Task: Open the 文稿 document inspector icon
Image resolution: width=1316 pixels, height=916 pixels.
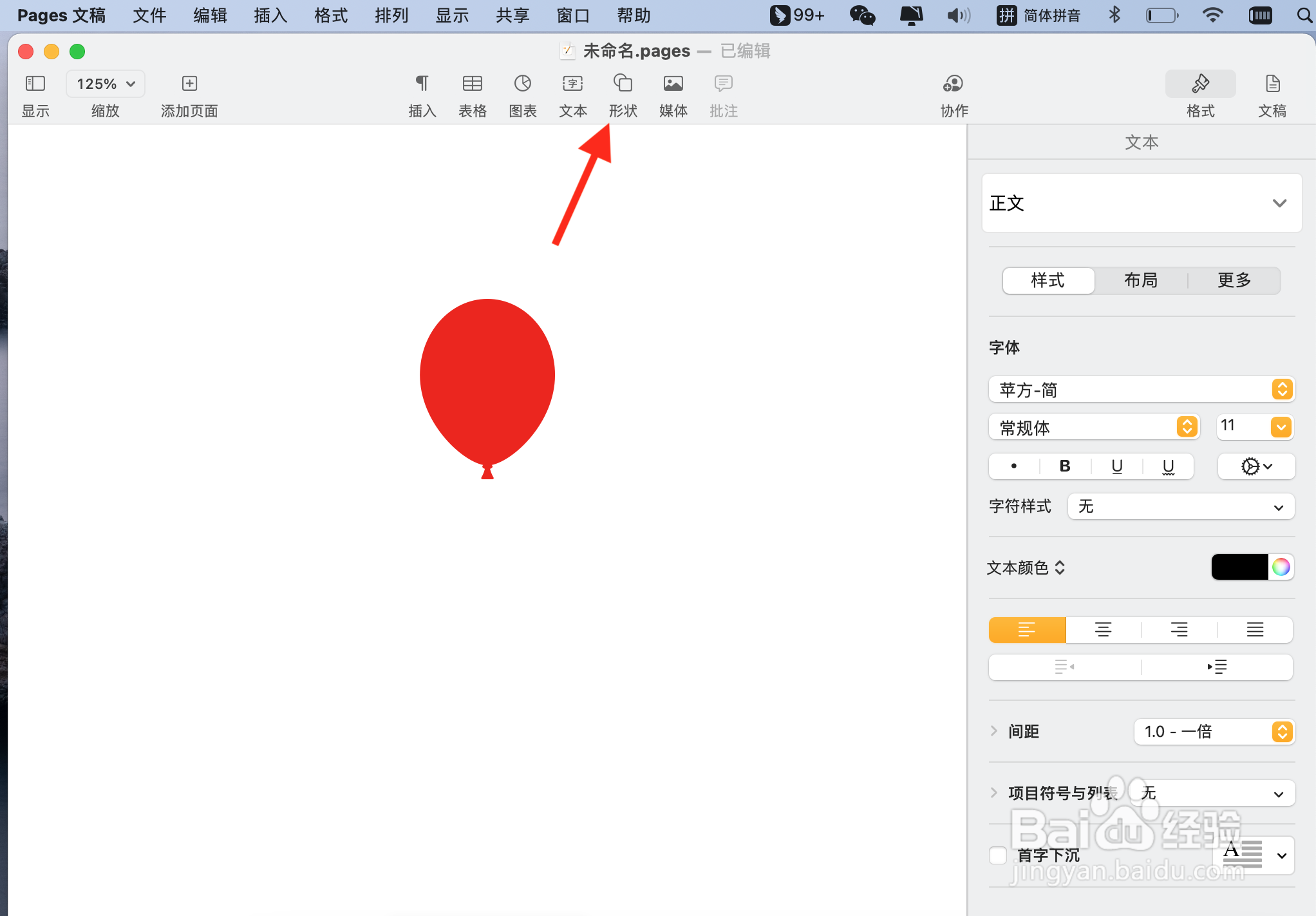Action: (x=1272, y=84)
